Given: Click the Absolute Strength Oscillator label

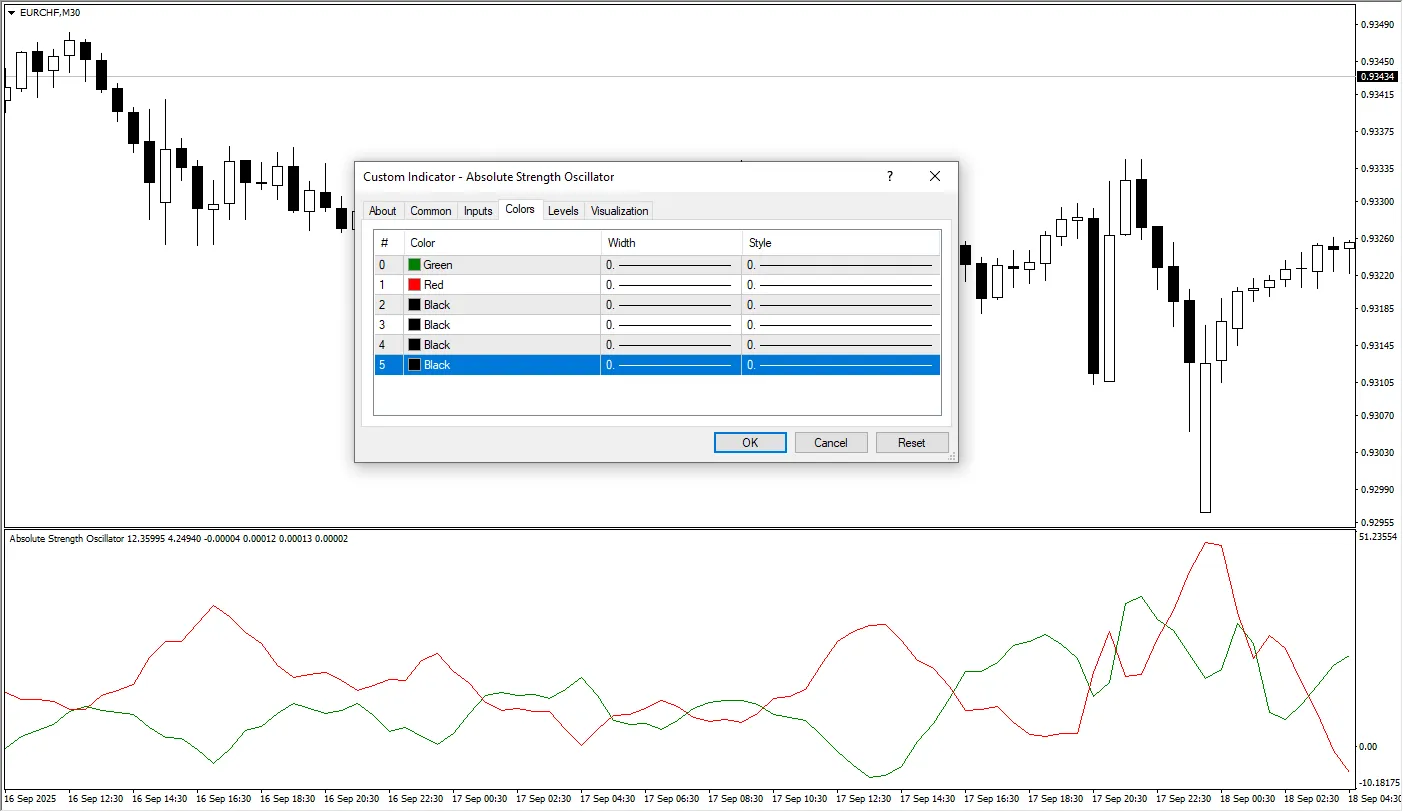Looking at the screenshot, I should click(65, 538).
